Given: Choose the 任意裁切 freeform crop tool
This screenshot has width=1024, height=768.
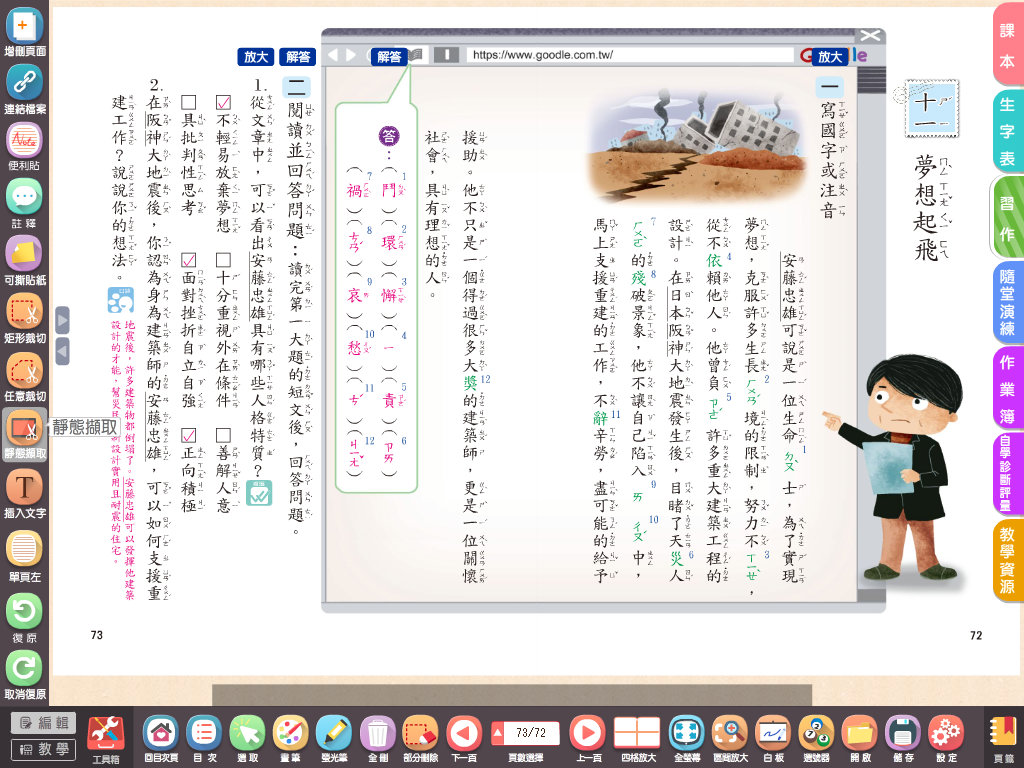Looking at the screenshot, I should (24, 377).
